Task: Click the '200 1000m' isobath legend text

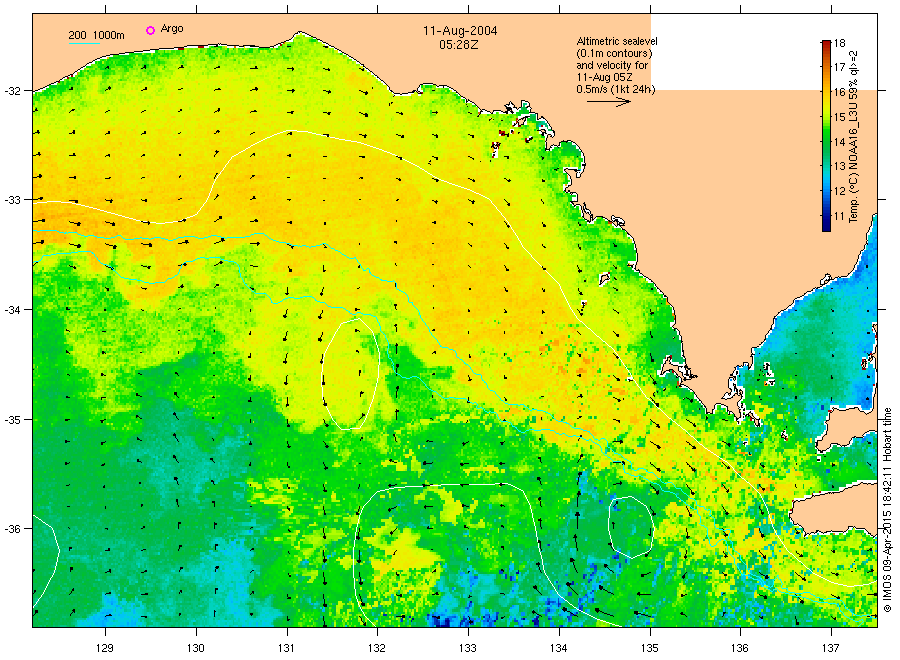Action: point(96,35)
